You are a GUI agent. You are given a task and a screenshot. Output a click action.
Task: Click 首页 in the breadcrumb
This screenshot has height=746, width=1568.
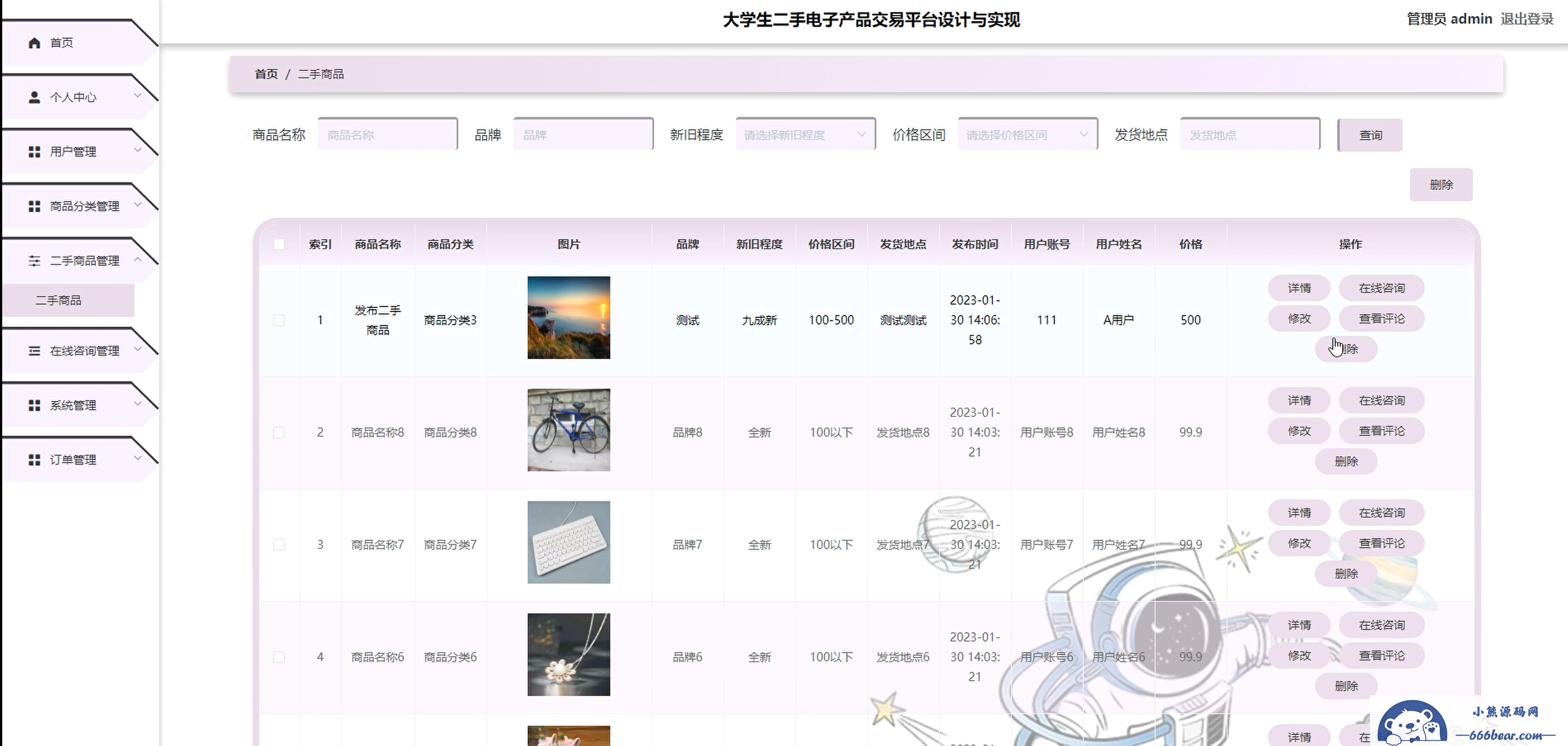[x=266, y=74]
